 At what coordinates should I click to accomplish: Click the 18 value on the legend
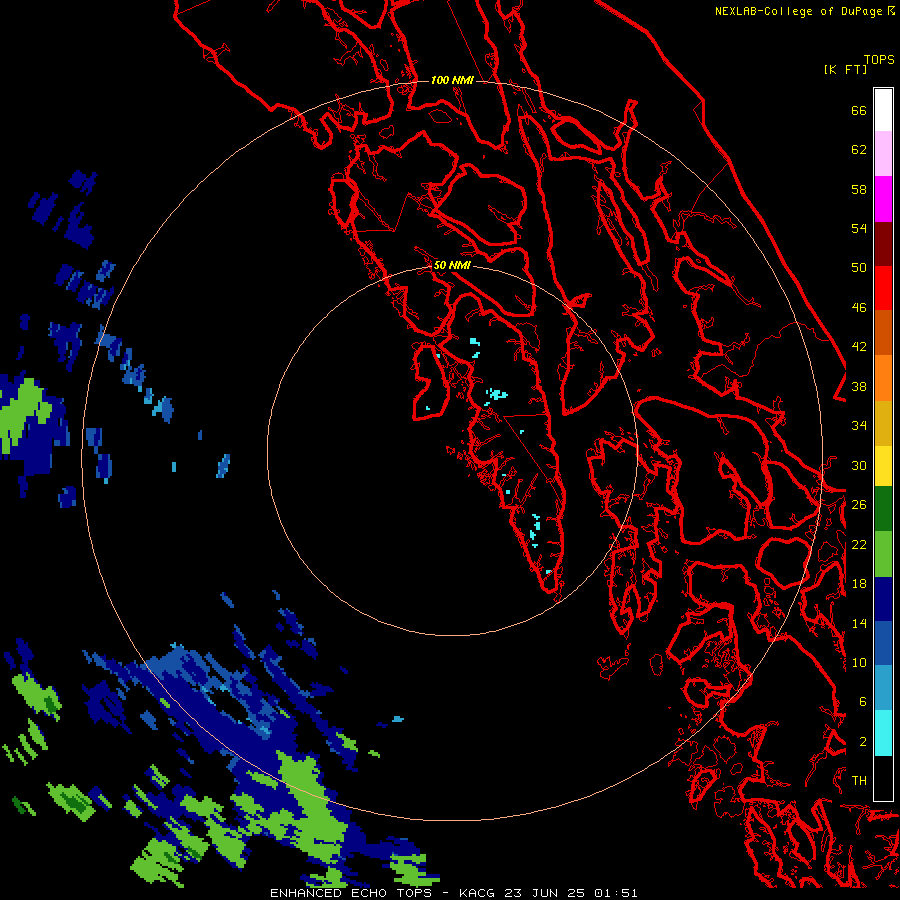click(859, 584)
